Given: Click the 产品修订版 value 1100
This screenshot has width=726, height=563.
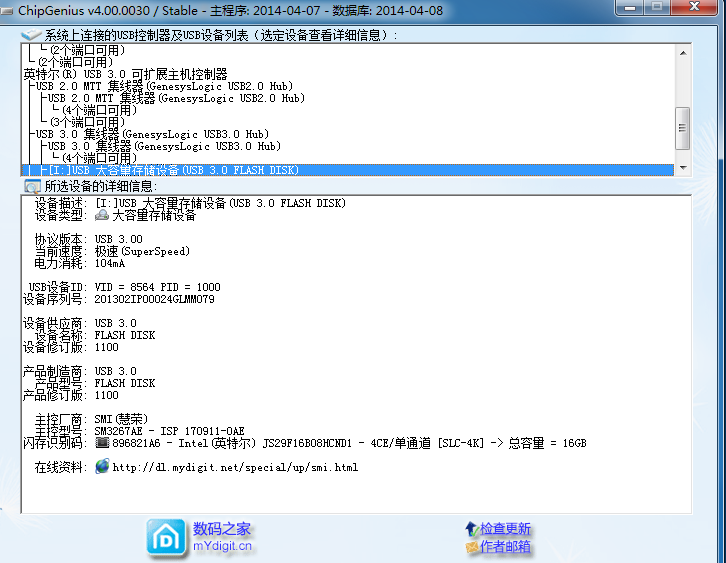Looking at the screenshot, I should [106, 395].
